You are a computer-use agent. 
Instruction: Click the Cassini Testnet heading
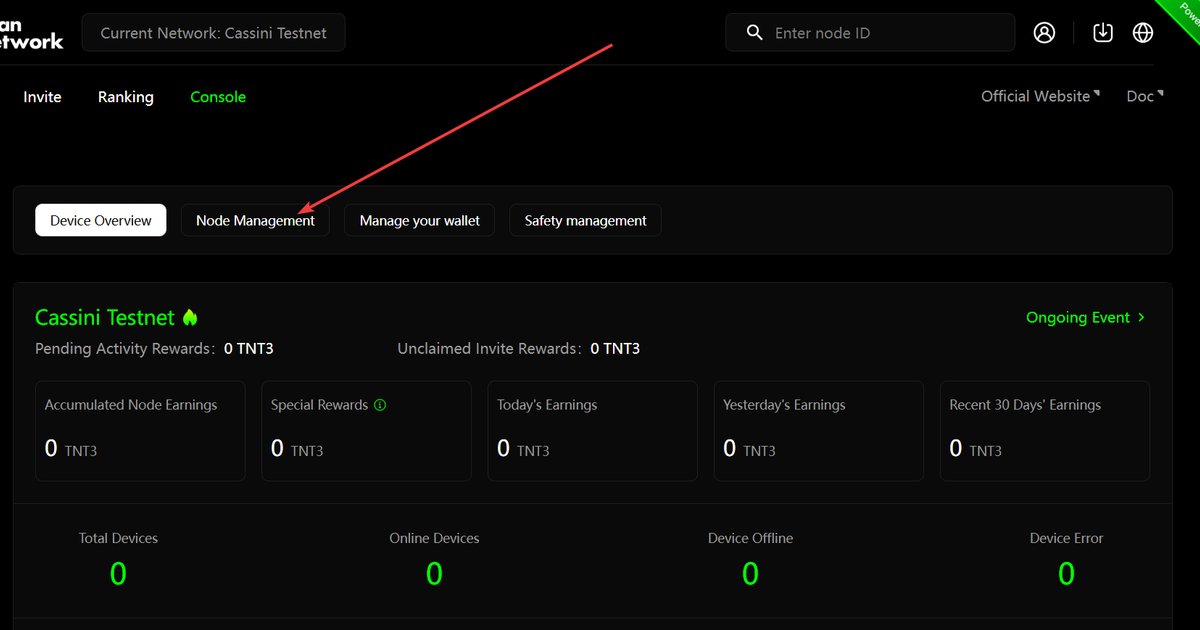click(104, 317)
